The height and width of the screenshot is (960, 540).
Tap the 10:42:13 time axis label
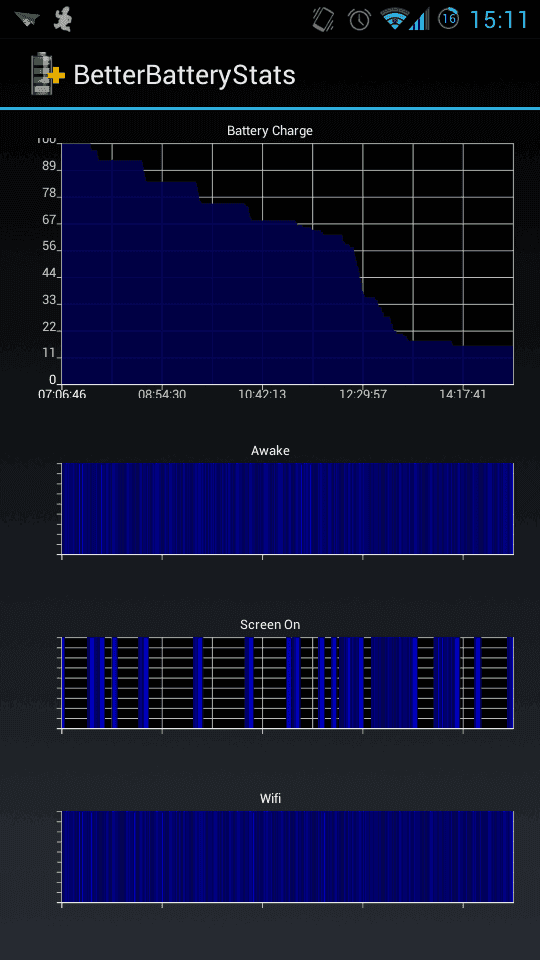[x=262, y=394]
